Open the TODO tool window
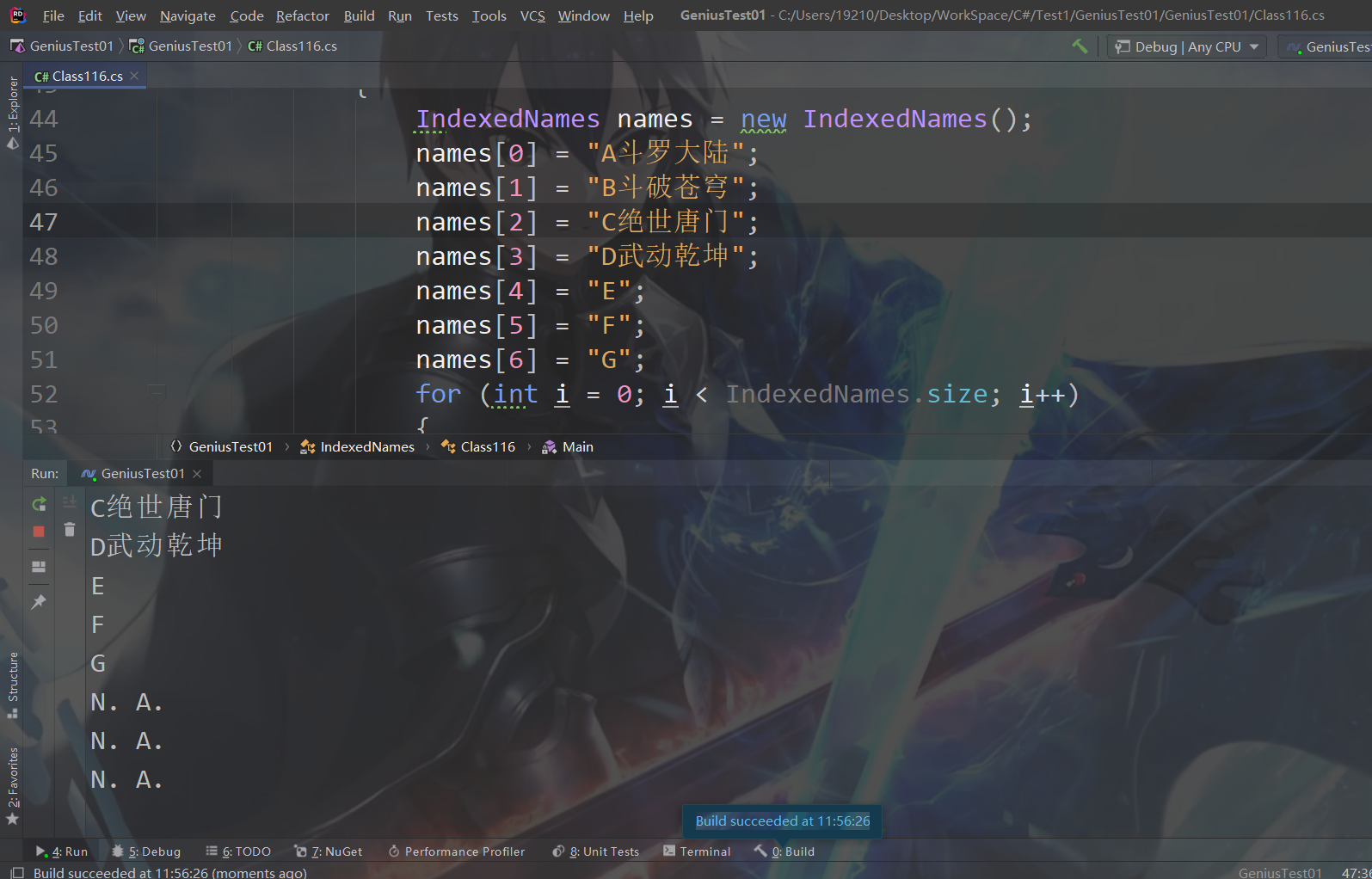This screenshot has height=879, width=1372. coord(238,851)
